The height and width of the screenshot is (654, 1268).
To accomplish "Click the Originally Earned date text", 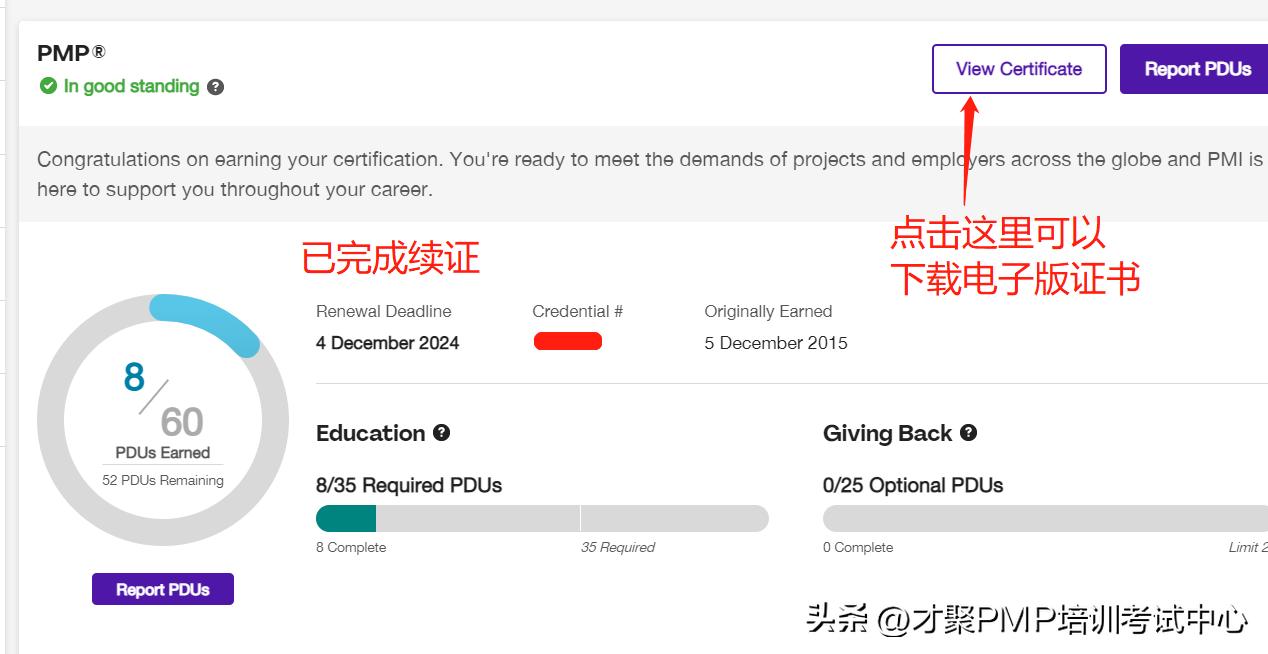I will tap(775, 342).
